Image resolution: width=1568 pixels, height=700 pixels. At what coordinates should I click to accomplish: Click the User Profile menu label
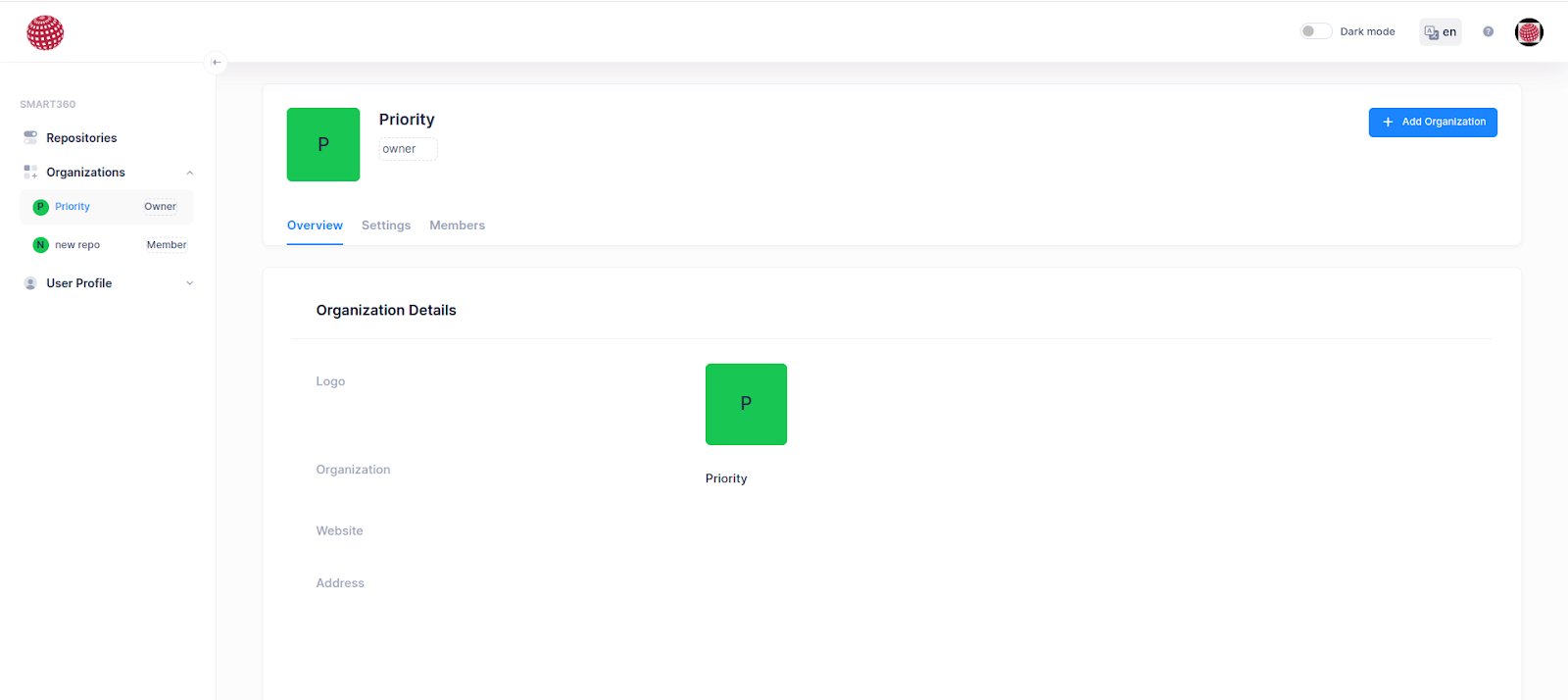79,283
